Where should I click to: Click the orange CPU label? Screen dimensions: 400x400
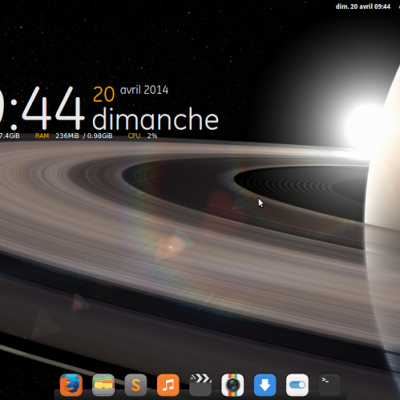point(134,136)
